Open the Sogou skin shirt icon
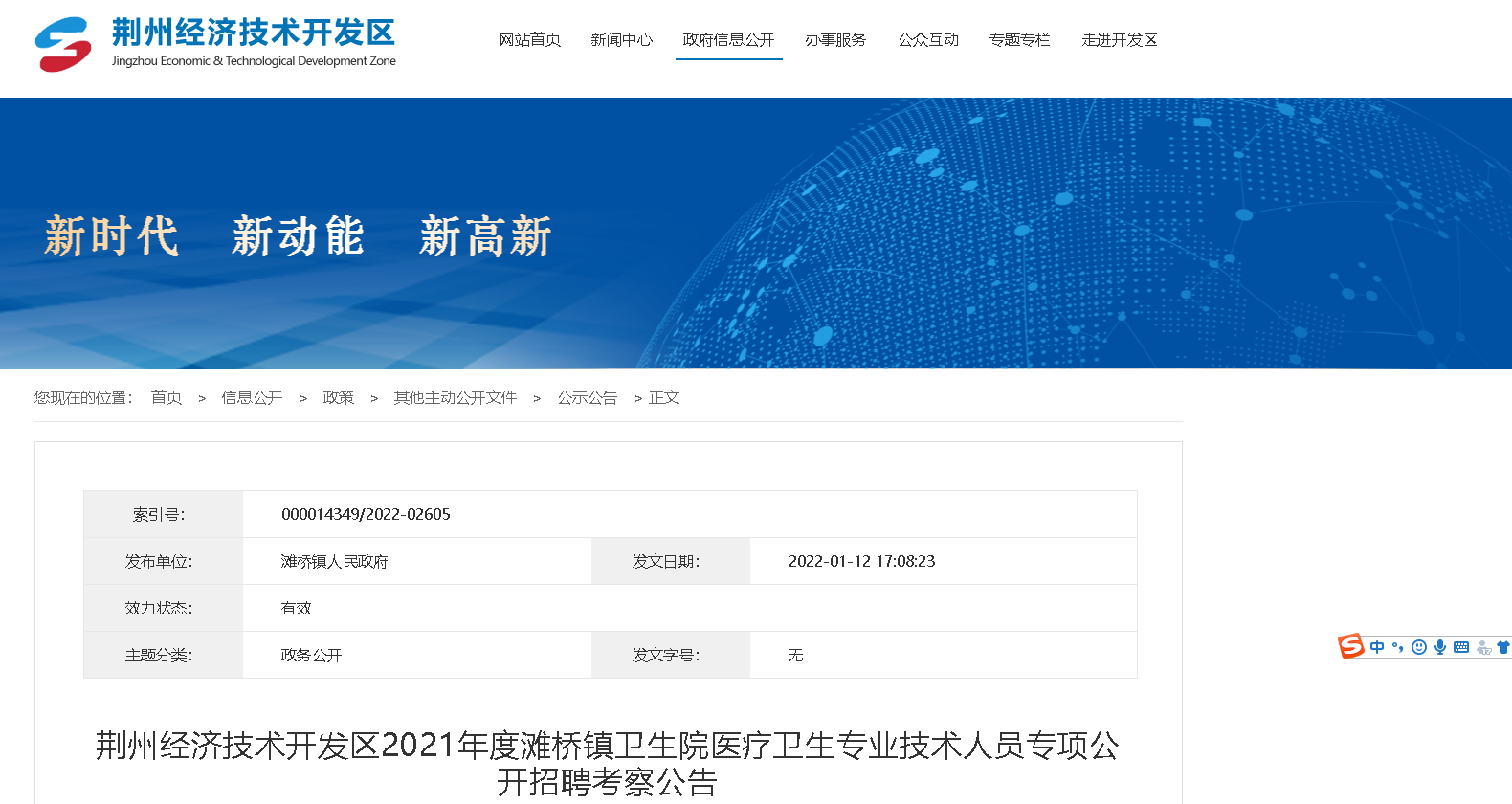 [x=1503, y=647]
